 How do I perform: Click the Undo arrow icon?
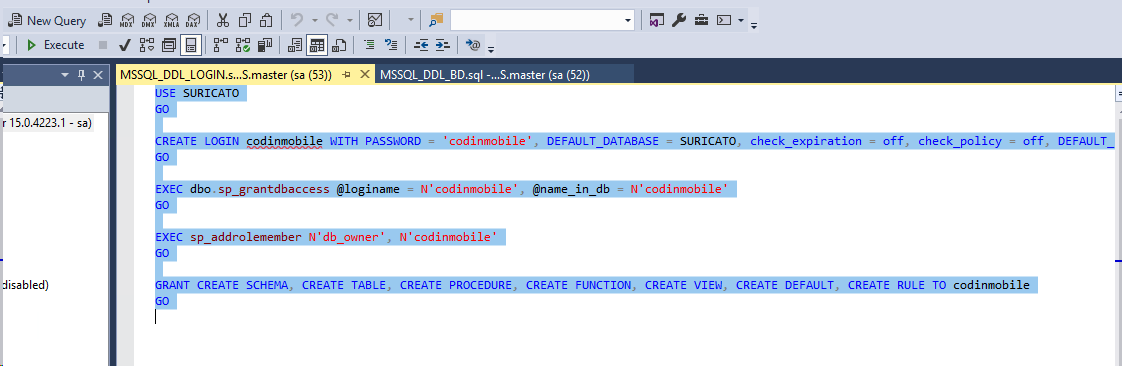click(x=297, y=21)
